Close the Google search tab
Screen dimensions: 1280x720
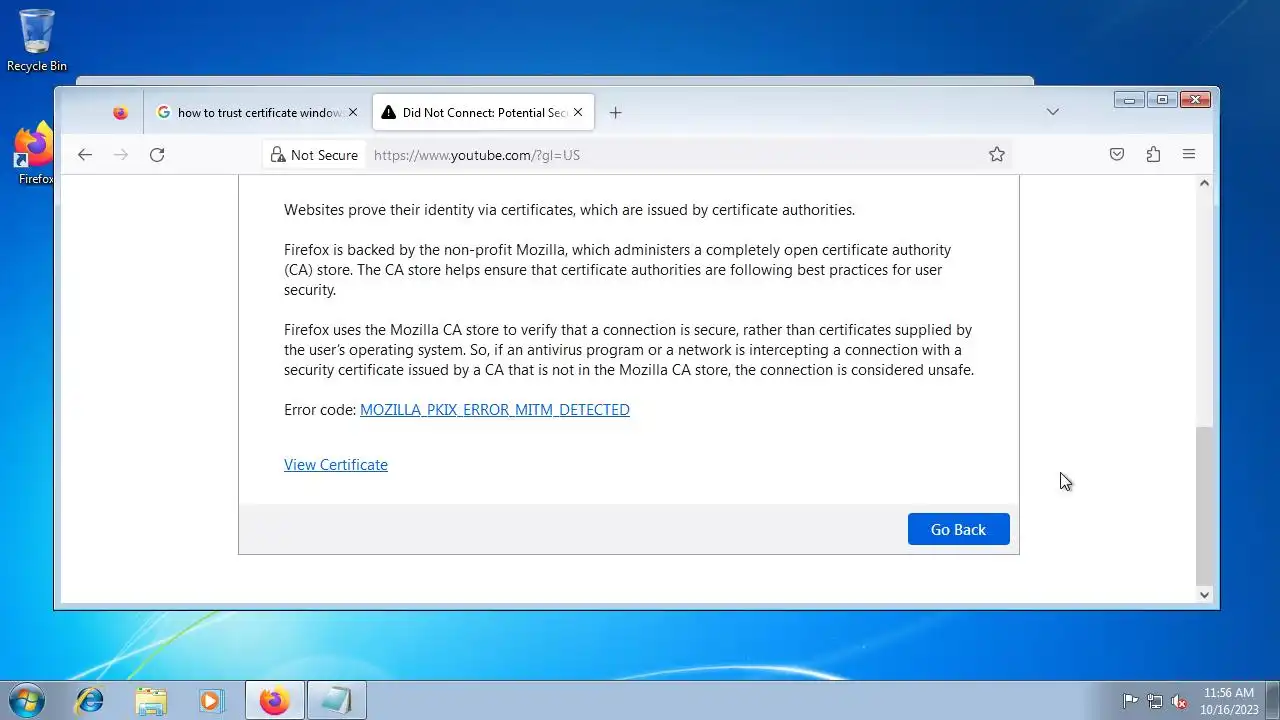coord(352,112)
